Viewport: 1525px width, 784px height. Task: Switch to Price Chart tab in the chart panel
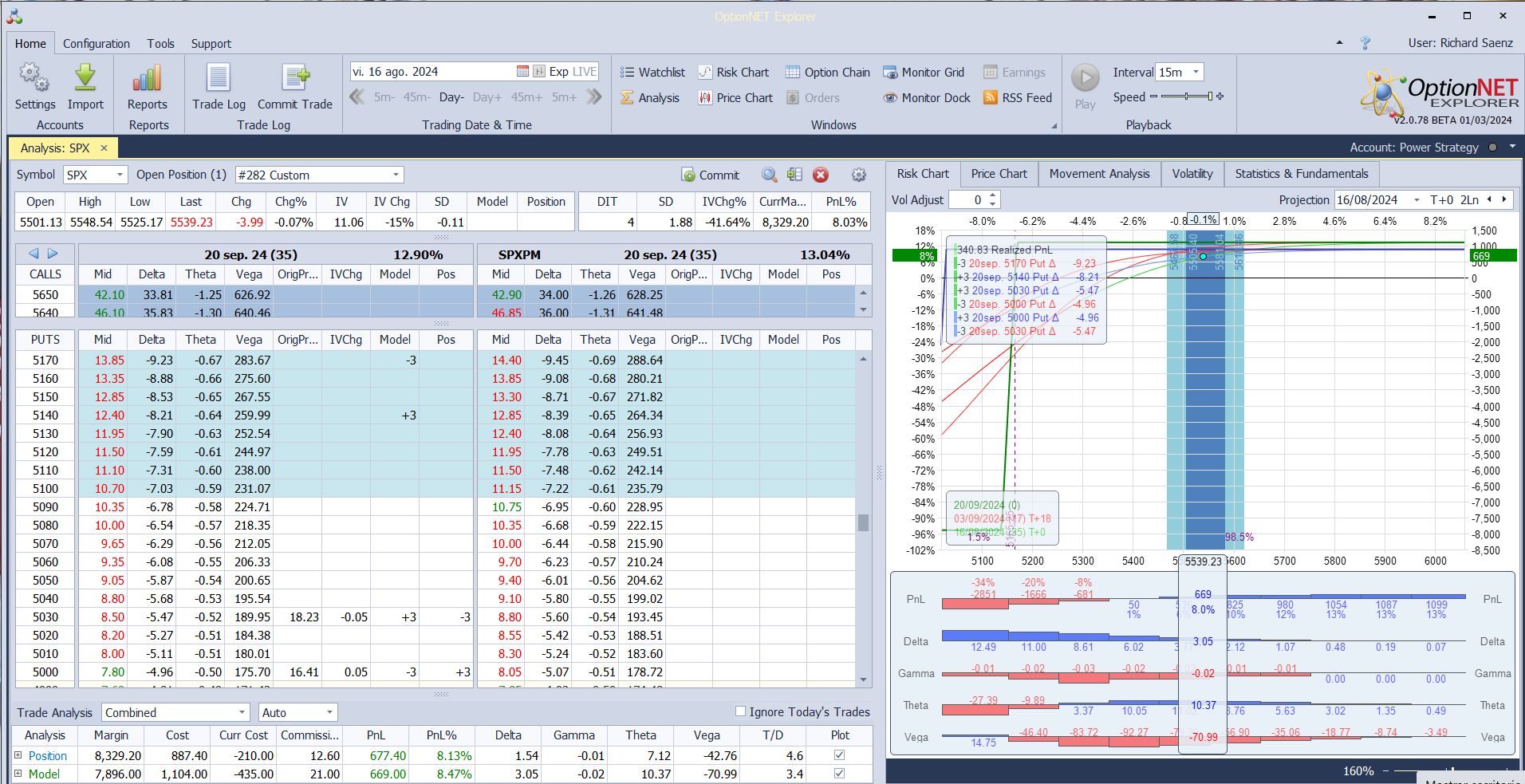click(999, 174)
